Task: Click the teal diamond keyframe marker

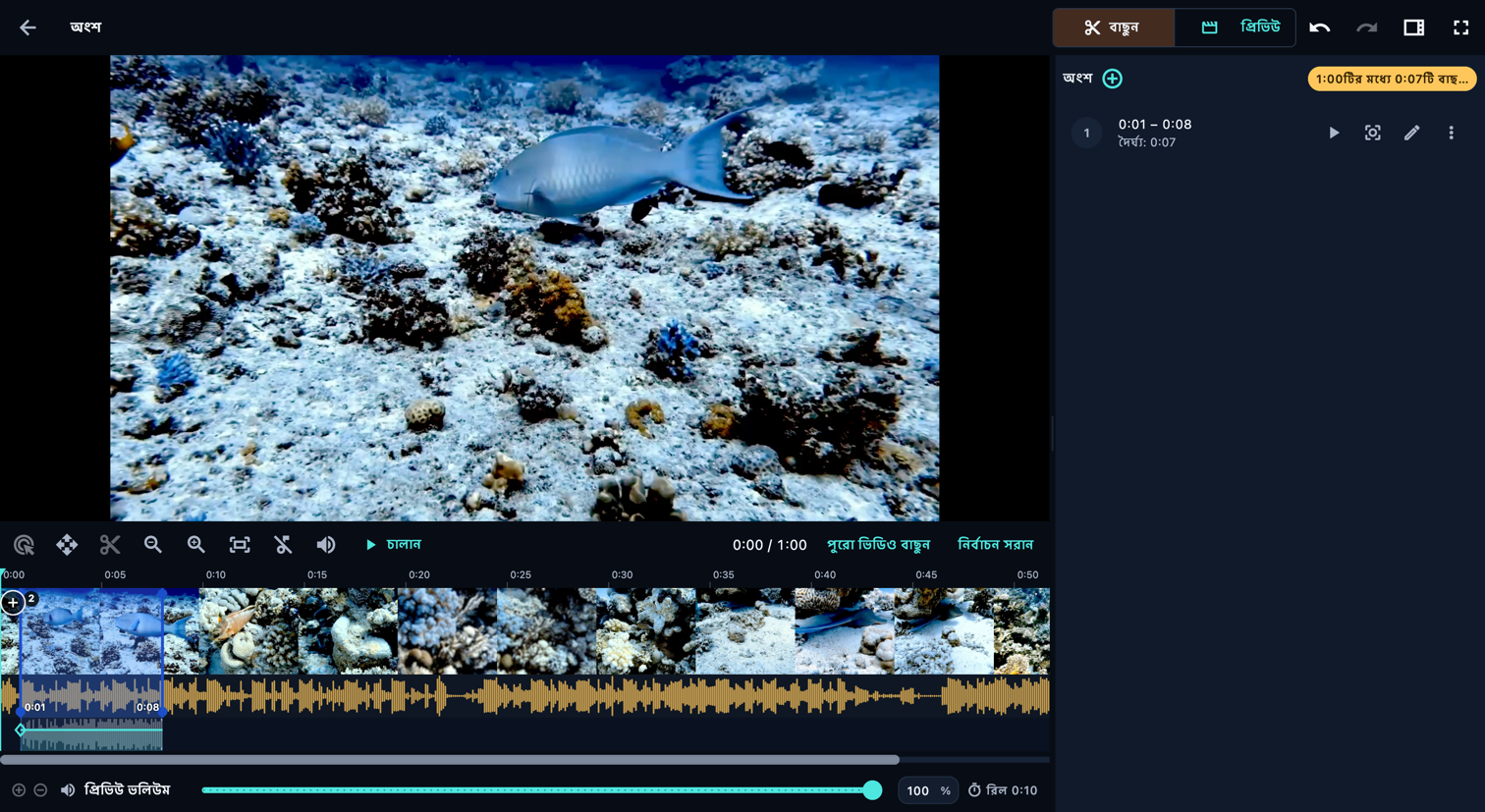Action: point(21,730)
